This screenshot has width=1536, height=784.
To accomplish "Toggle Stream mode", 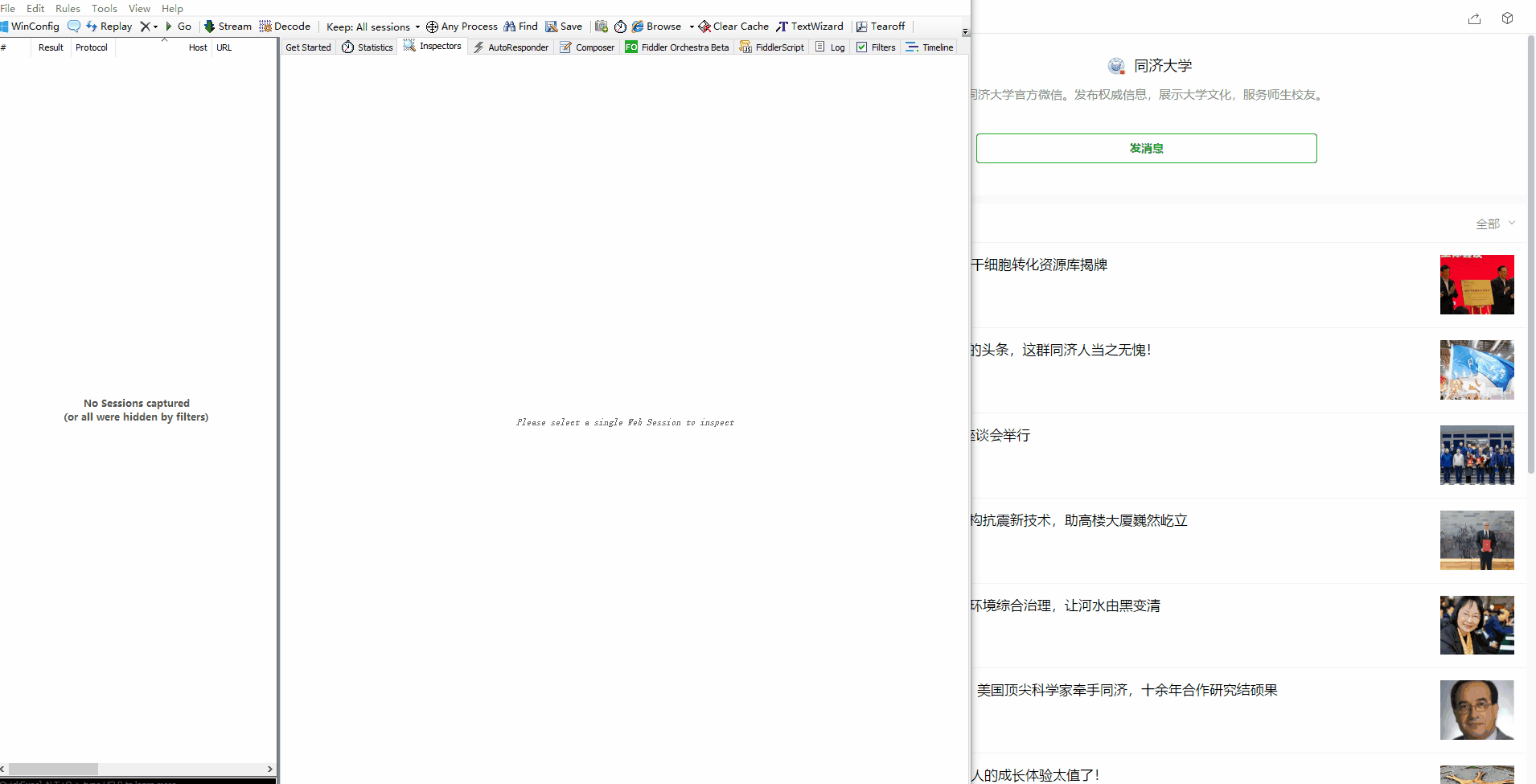I will (x=228, y=27).
